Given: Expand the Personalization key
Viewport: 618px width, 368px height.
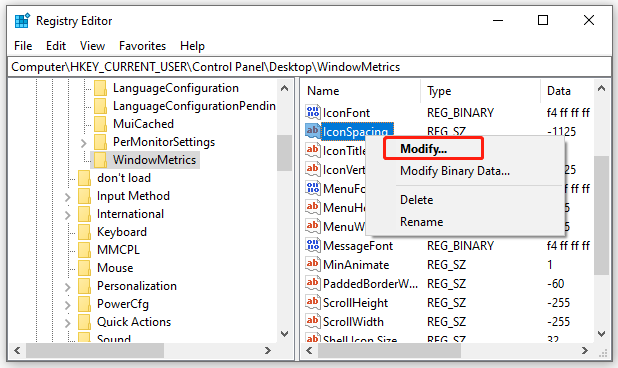Looking at the screenshot, I should tap(67, 287).
